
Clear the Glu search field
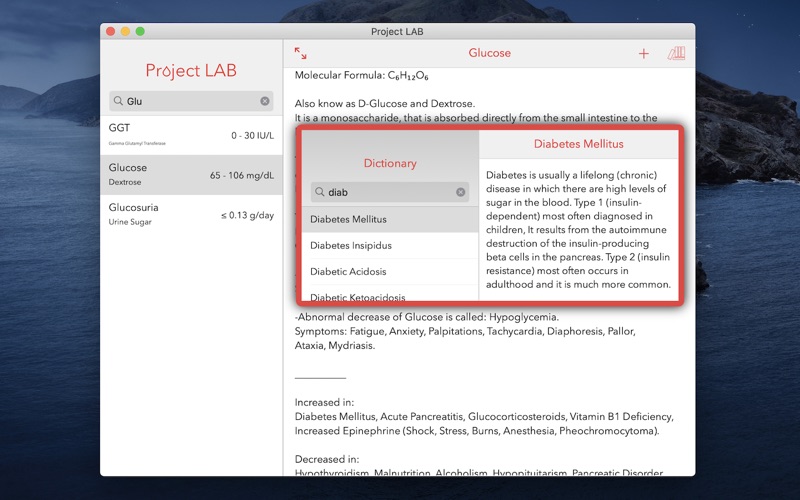[265, 101]
